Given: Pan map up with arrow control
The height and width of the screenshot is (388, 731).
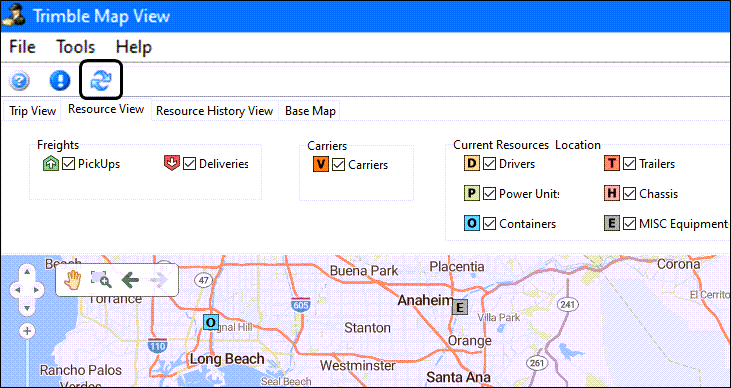Looking at the screenshot, I should [27, 271].
